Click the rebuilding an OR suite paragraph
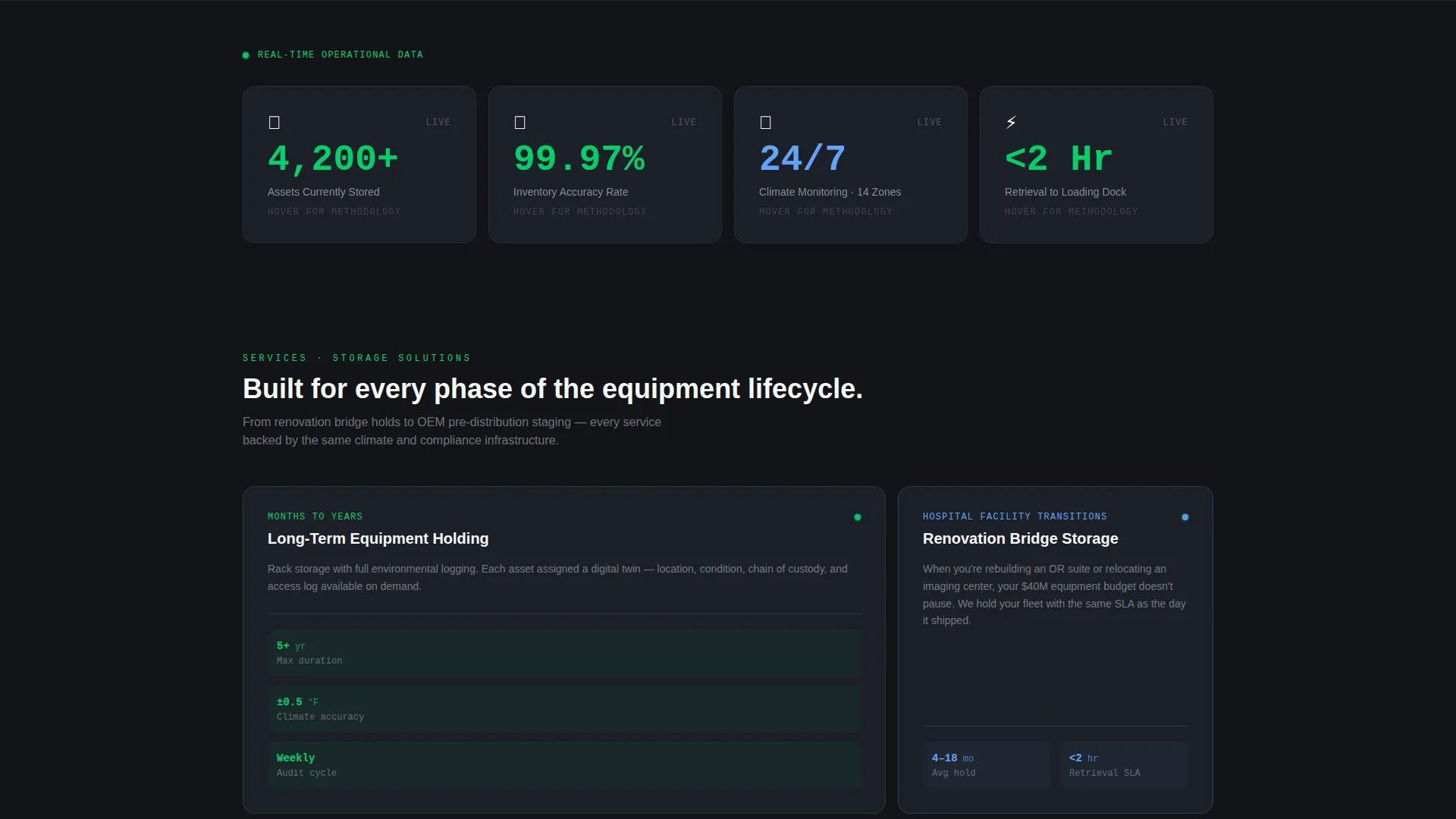This screenshot has width=1456, height=819. coord(1054,595)
